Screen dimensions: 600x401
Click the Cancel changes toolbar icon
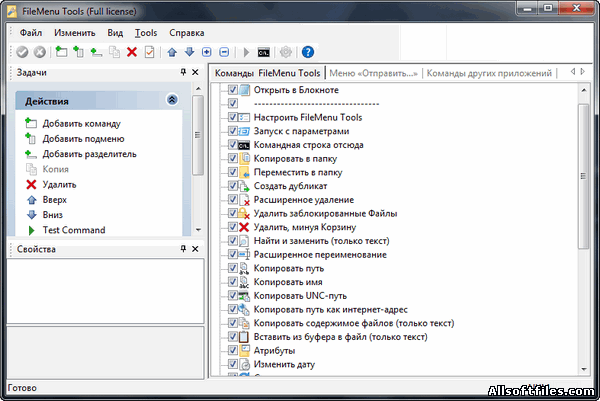40,52
